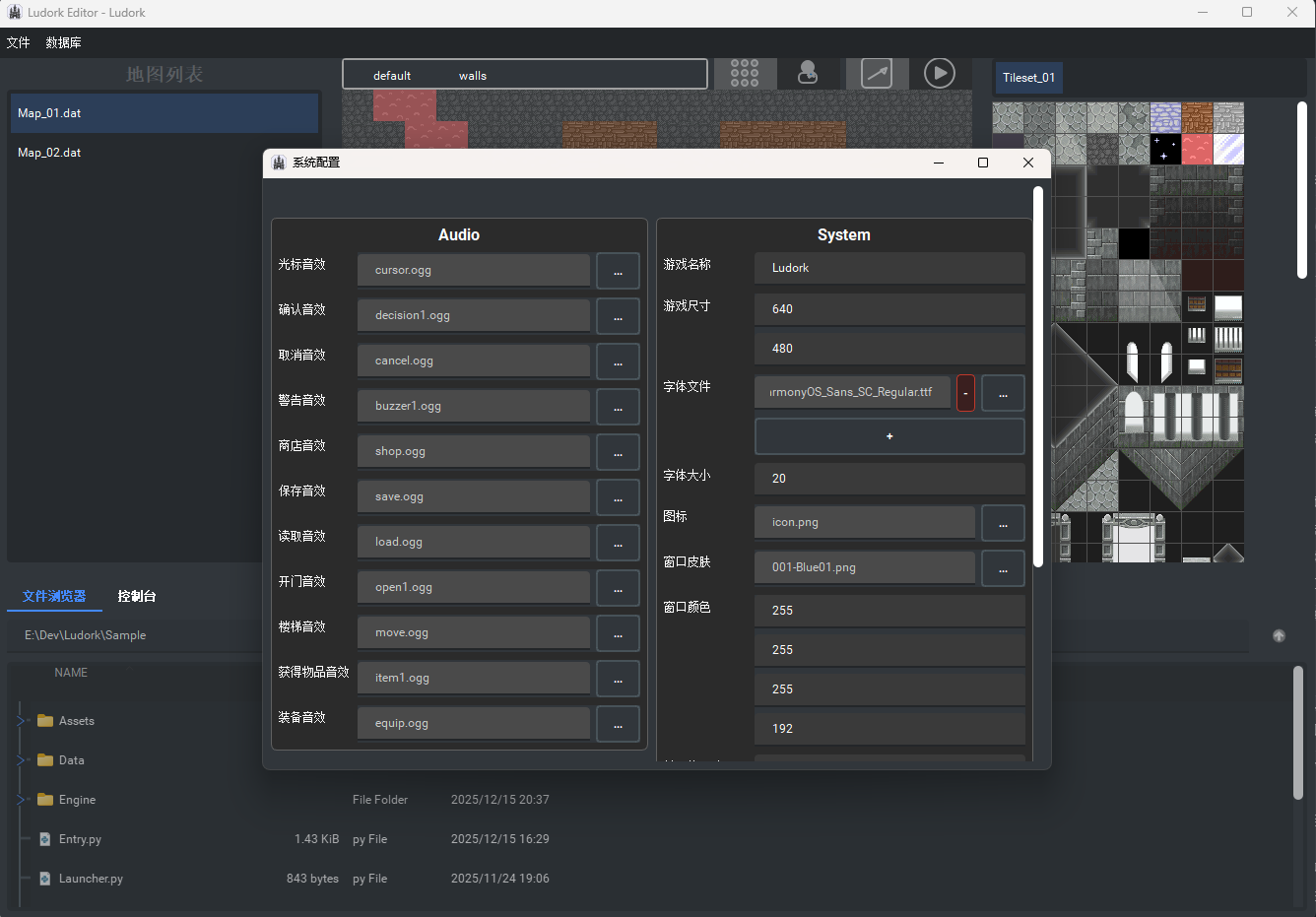Click the grid layout icon in the map toolbar
Viewport: 1316px width, 917px height.
(745, 74)
